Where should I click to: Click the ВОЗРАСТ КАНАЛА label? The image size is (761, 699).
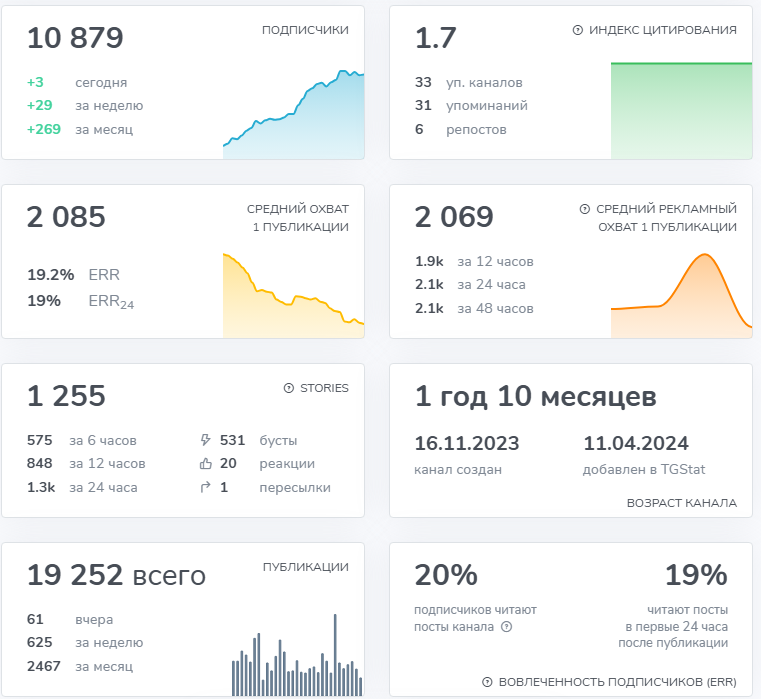(x=681, y=503)
